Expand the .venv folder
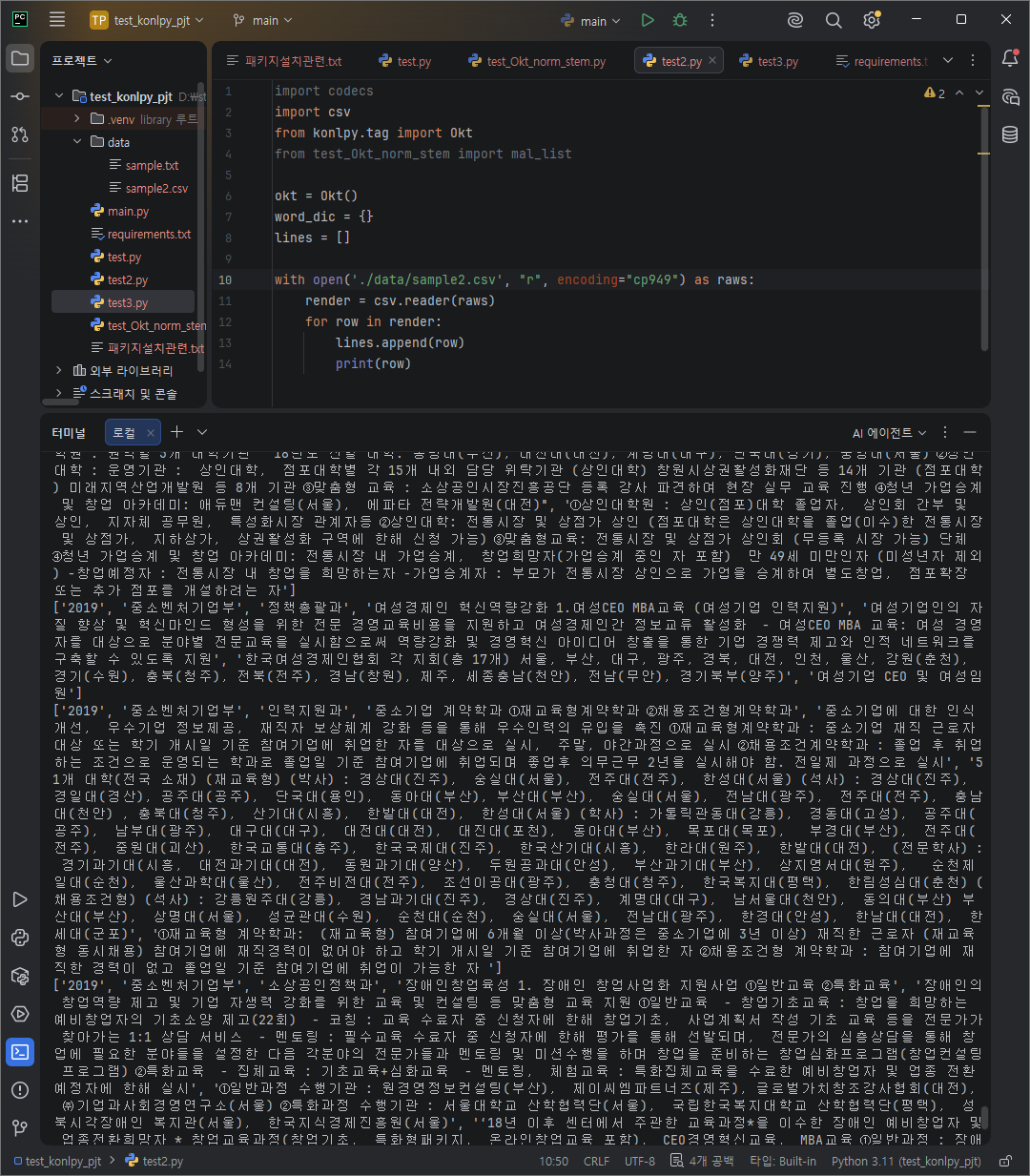 pos(77,119)
